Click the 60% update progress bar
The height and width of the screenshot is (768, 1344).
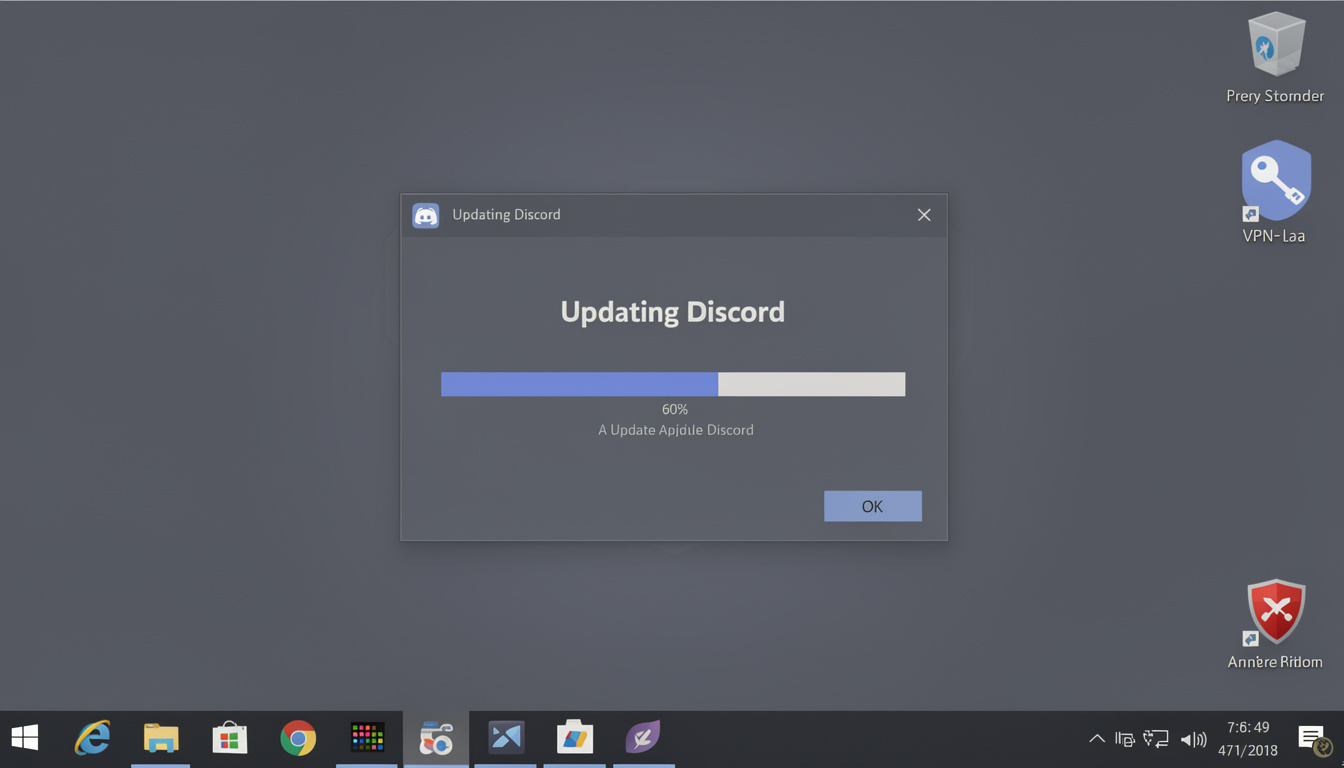click(x=673, y=384)
